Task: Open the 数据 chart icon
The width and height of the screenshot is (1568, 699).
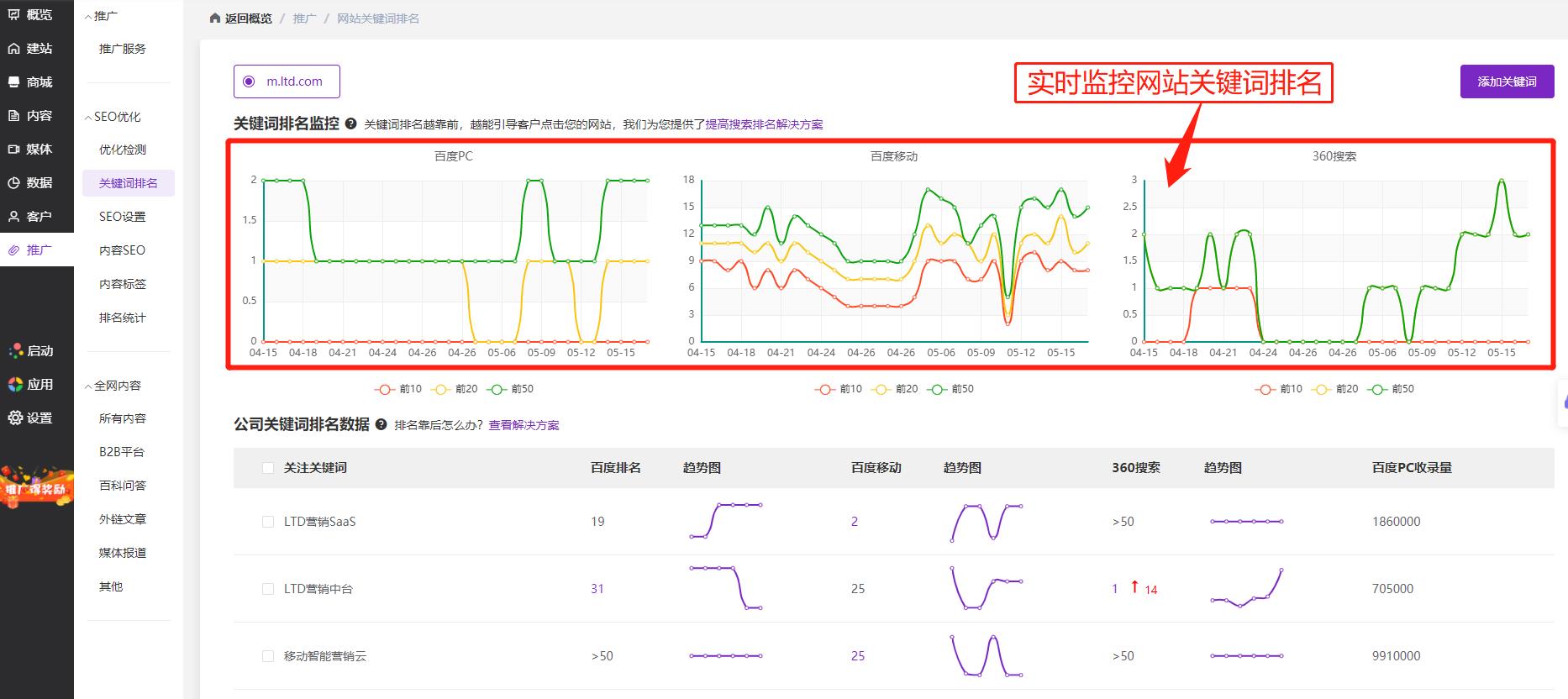Action: point(14,183)
